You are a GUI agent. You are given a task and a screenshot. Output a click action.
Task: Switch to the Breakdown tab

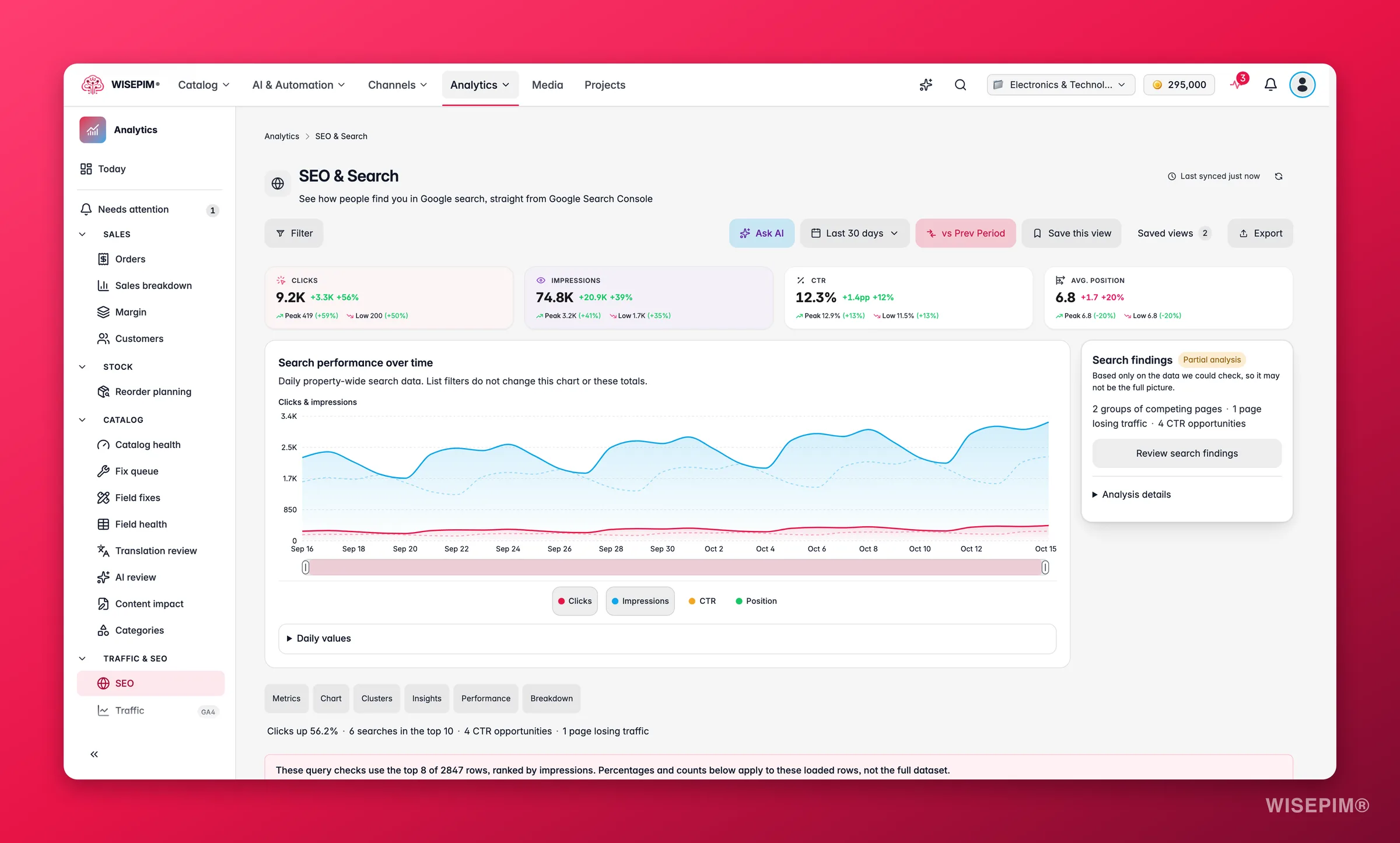[x=551, y=698]
